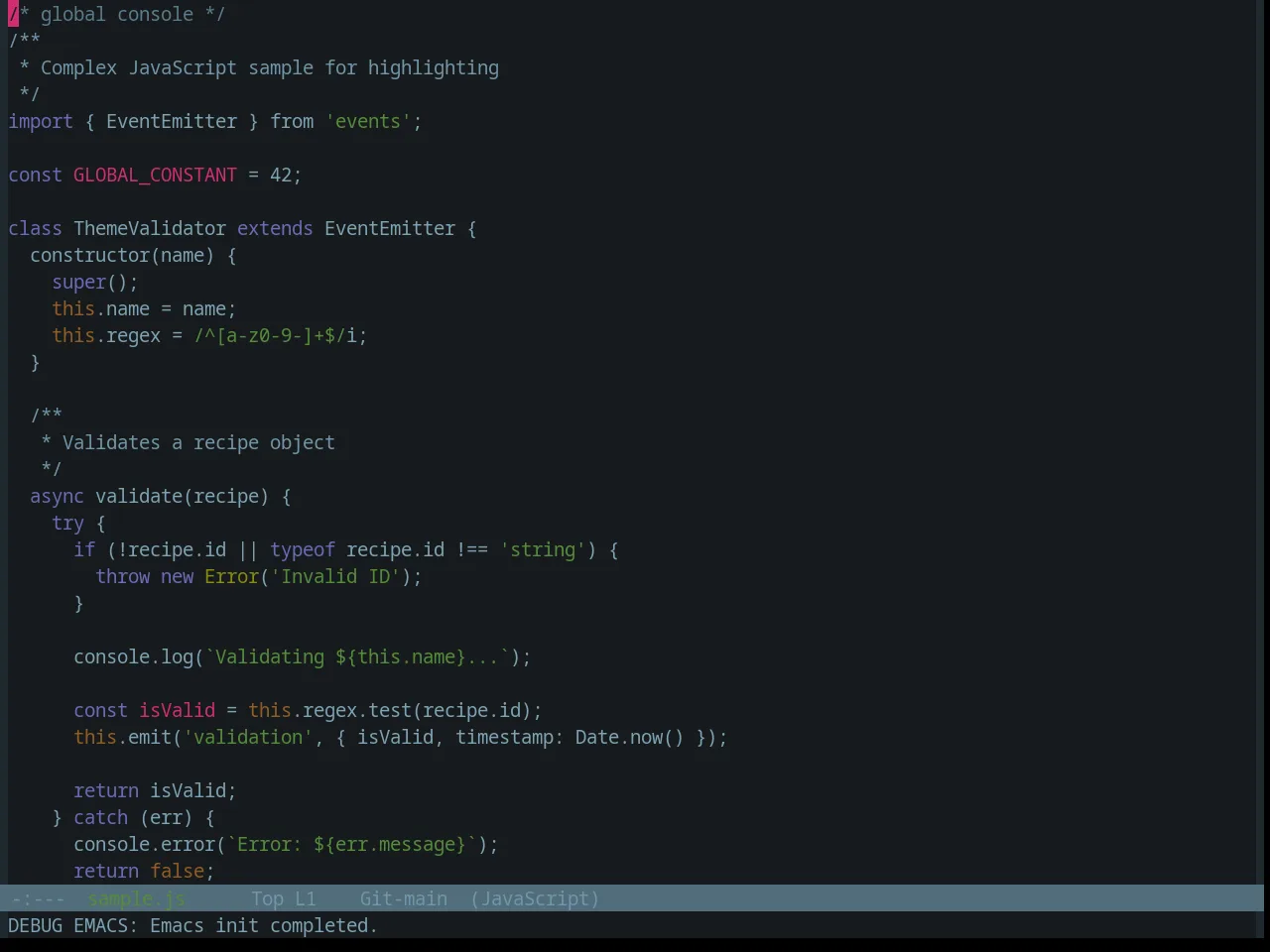Click the 'extends' keyword
The width and height of the screenshot is (1270, 952).
(275, 228)
